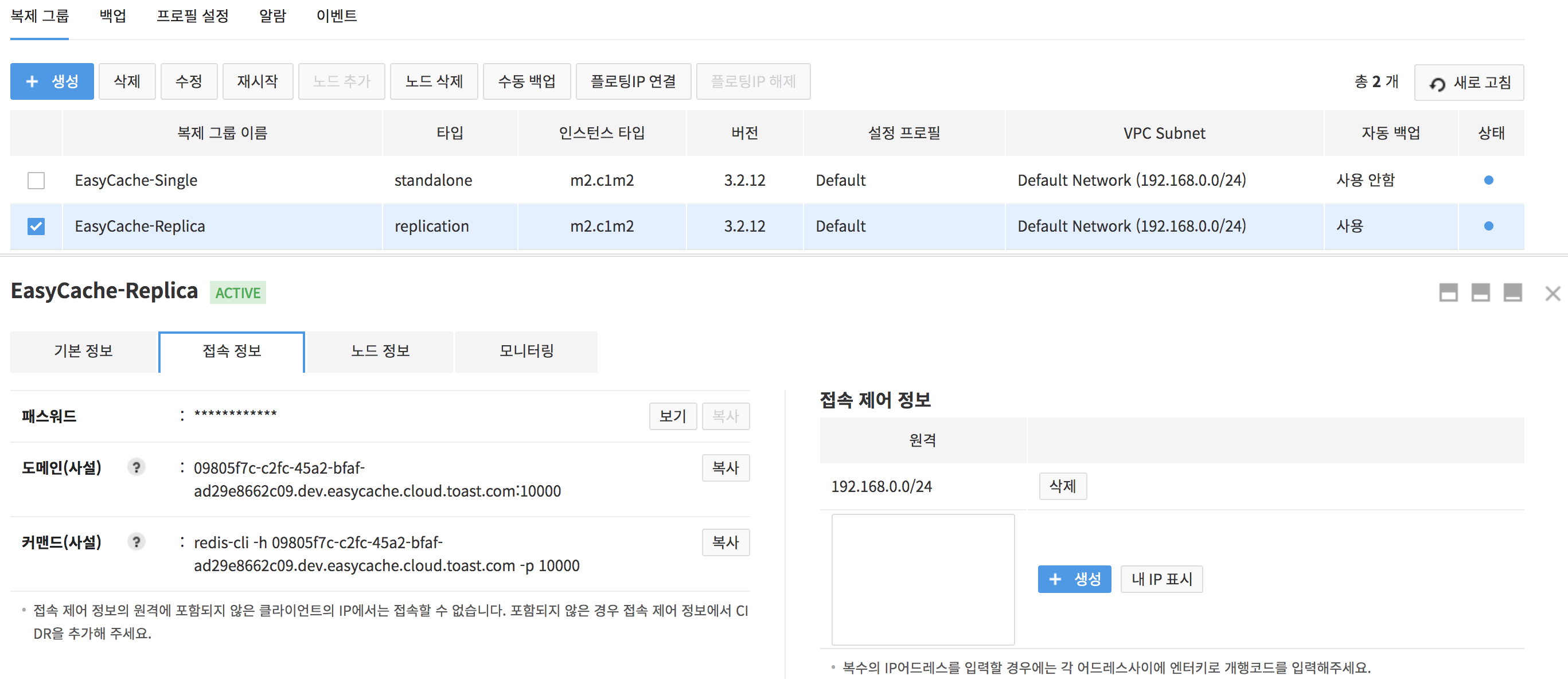Focus the remote IP address text area

click(923, 579)
